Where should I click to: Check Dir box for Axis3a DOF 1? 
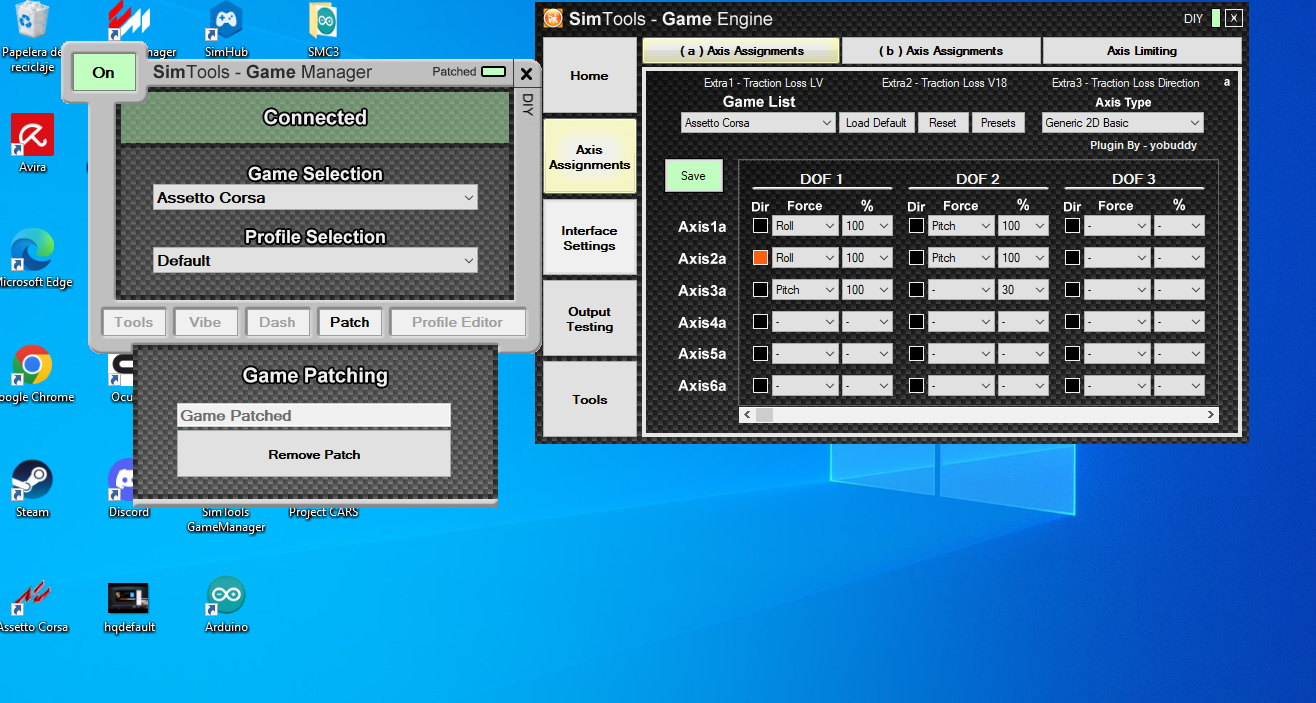click(x=760, y=290)
